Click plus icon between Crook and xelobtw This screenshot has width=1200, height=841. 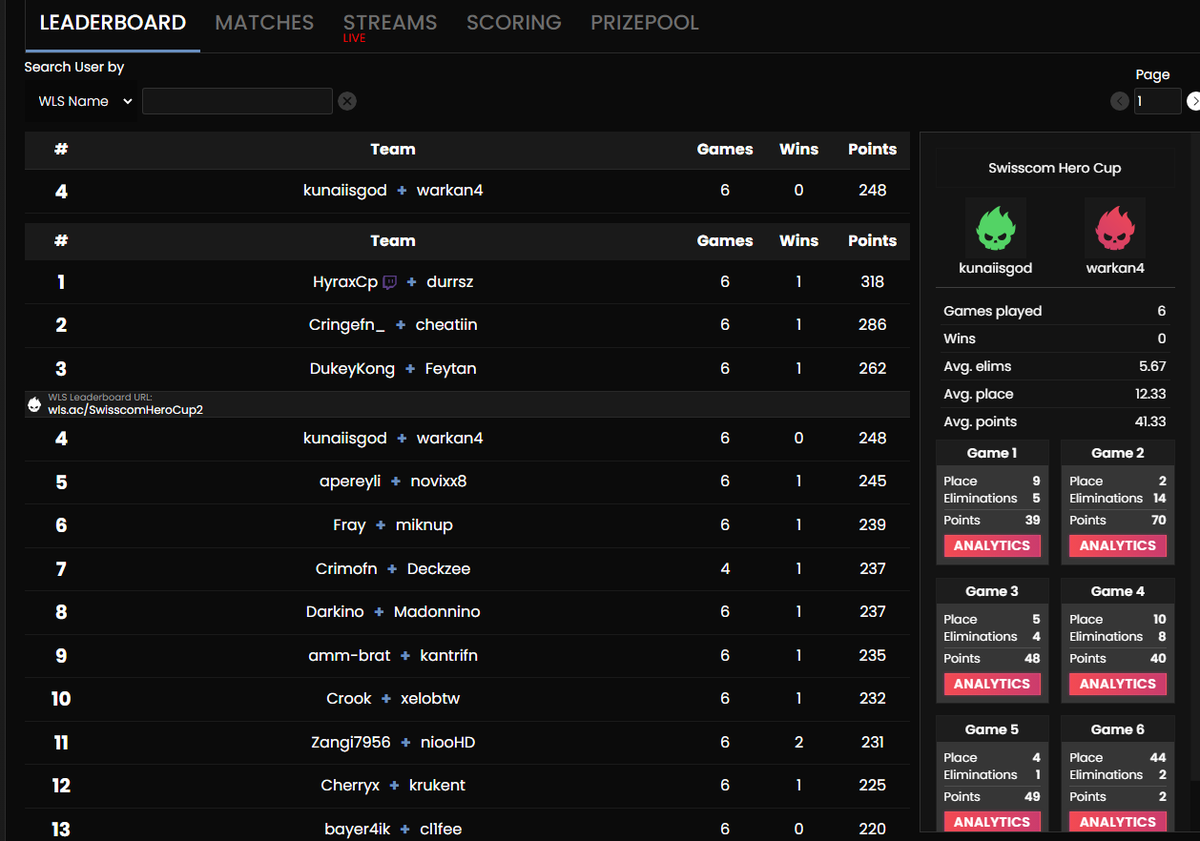[386, 699]
